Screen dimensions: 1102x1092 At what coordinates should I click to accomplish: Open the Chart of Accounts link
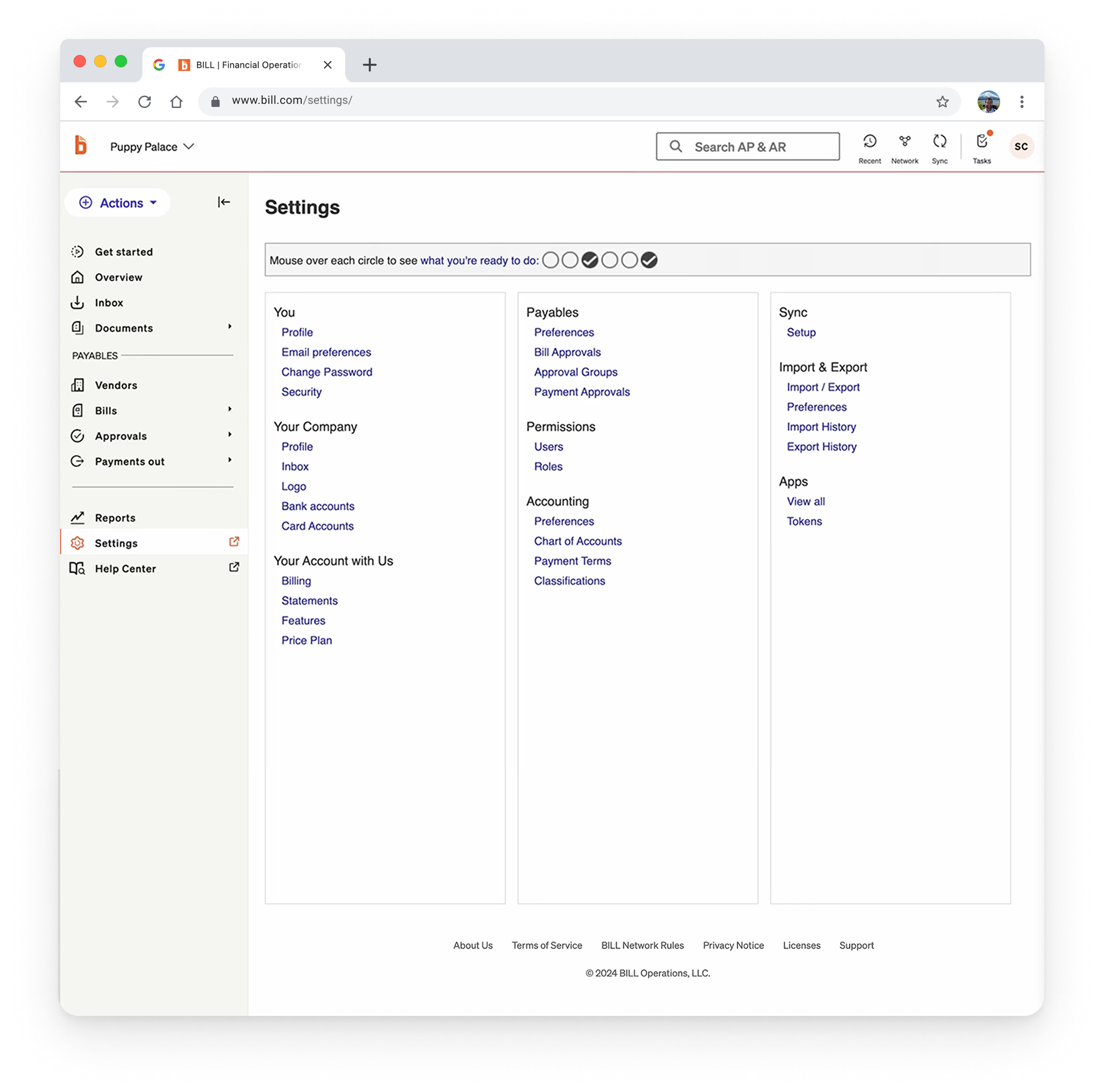click(577, 541)
